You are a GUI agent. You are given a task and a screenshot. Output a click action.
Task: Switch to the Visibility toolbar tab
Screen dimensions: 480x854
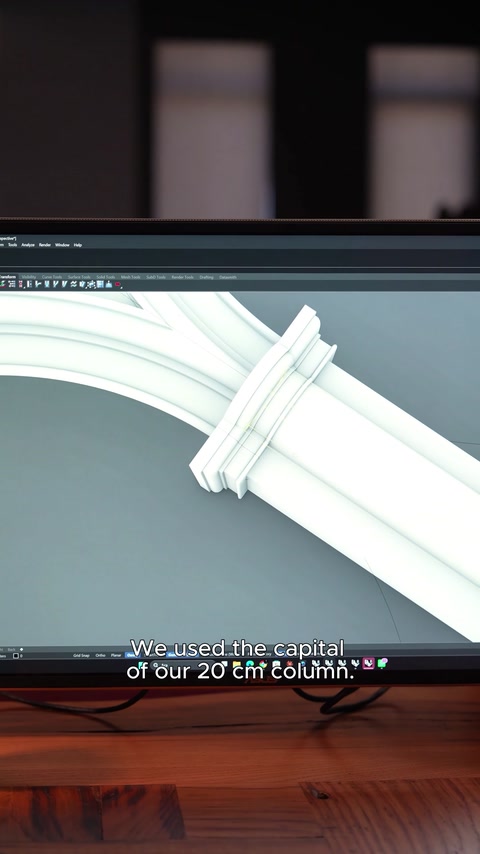click(29, 277)
